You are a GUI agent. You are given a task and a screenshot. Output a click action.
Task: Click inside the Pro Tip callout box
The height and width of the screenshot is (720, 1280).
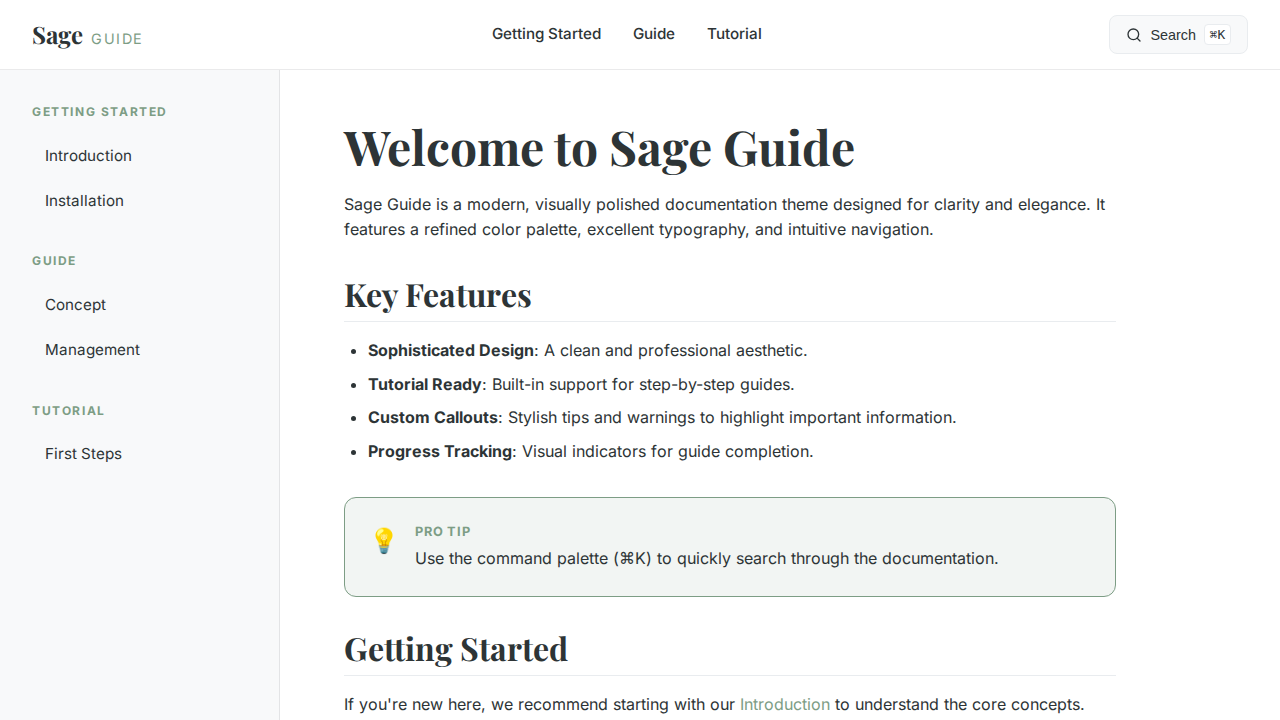(x=729, y=547)
